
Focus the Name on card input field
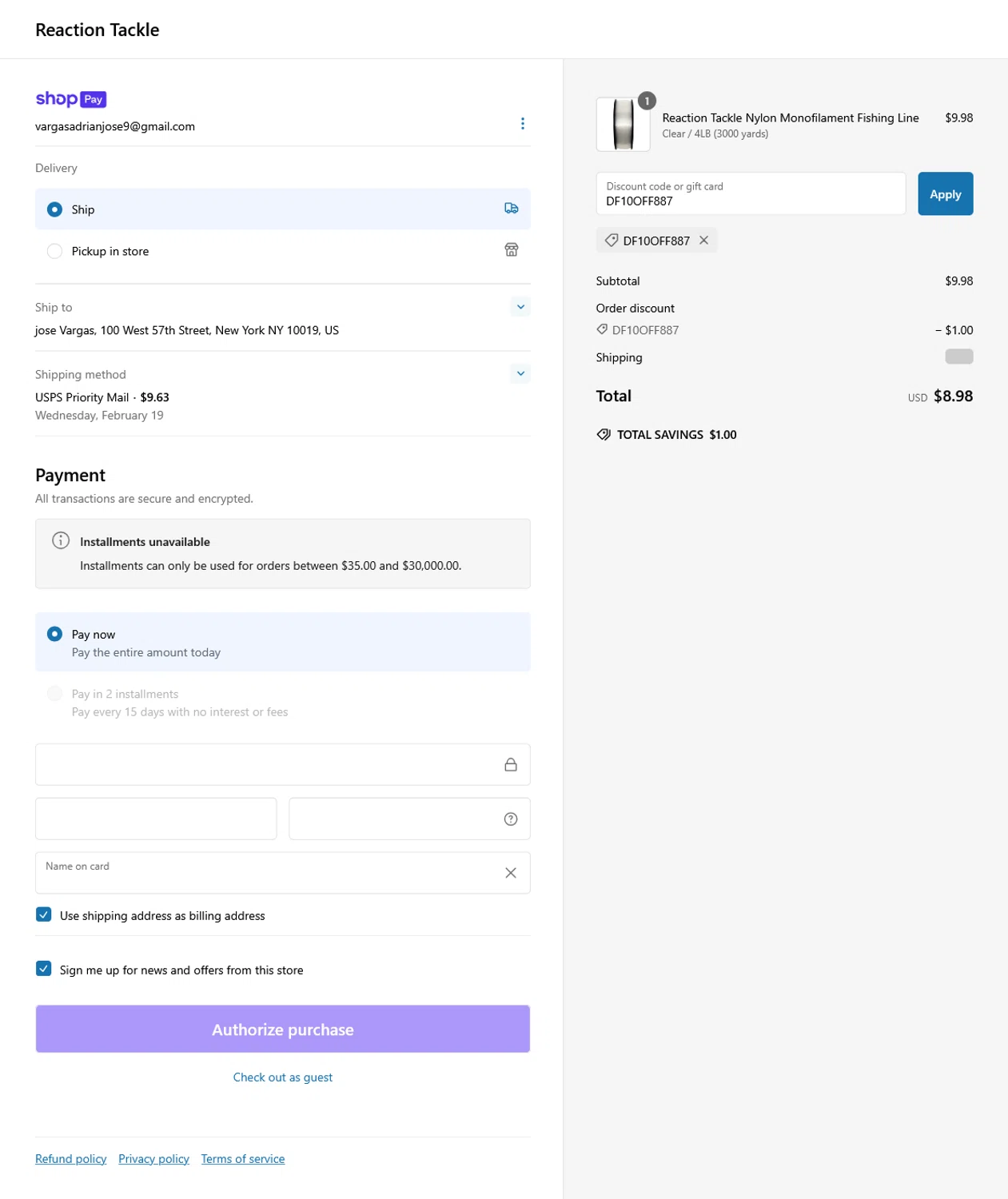click(283, 873)
